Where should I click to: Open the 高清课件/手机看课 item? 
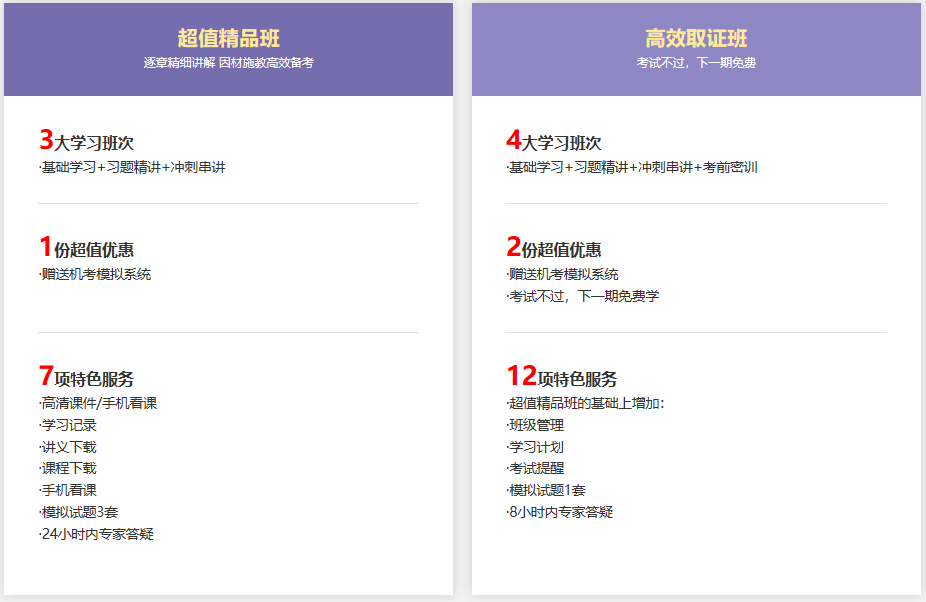coord(98,403)
